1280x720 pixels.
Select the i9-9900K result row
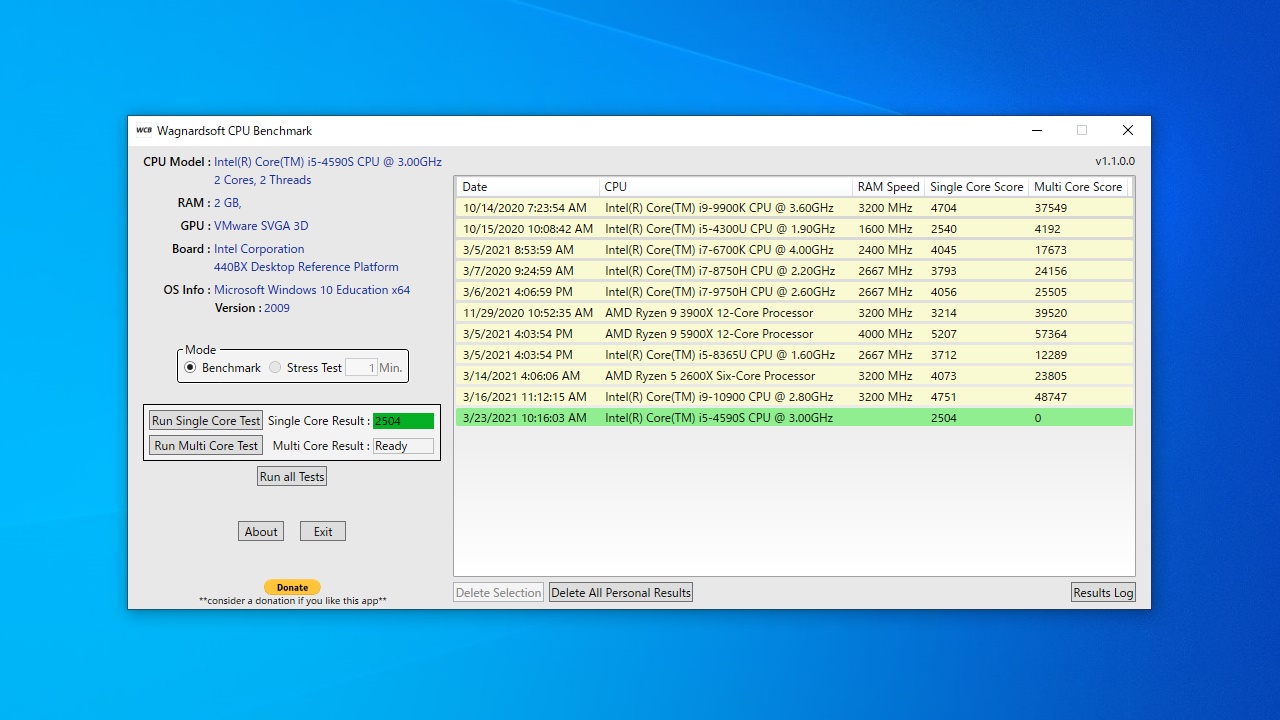794,208
